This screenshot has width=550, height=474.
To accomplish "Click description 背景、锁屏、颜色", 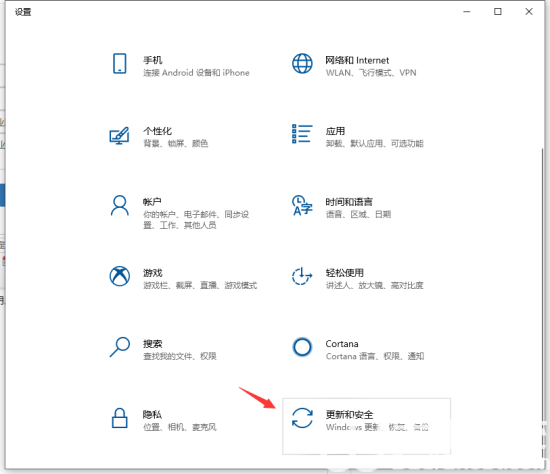I will click(175, 143).
